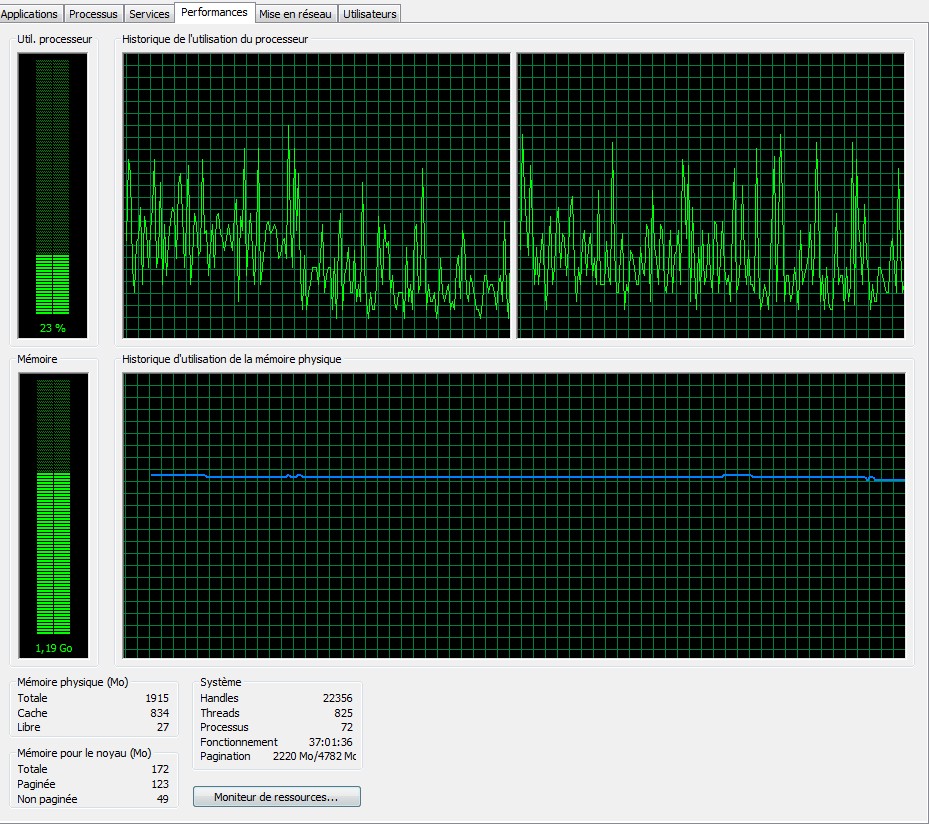Click the Mémoire physique (Mo) heading
929x824 pixels.
click(73, 682)
